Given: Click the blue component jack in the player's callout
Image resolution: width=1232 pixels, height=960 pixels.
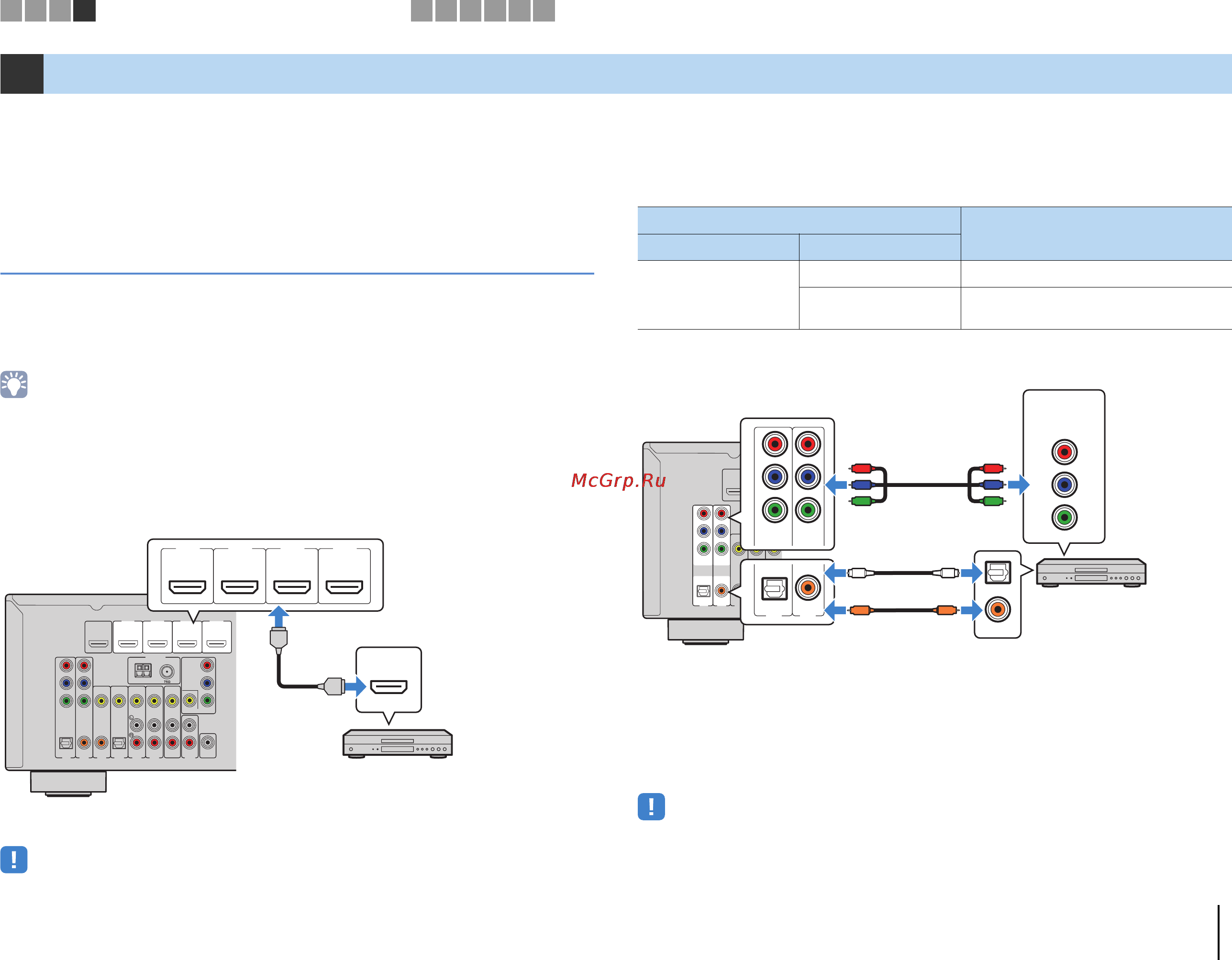Looking at the screenshot, I should (x=1065, y=485).
